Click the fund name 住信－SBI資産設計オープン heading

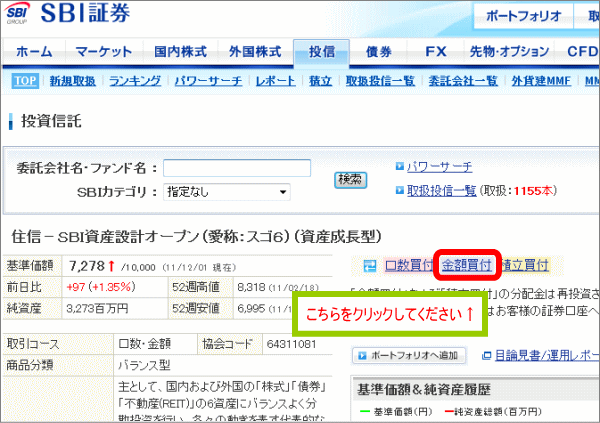coord(196,237)
